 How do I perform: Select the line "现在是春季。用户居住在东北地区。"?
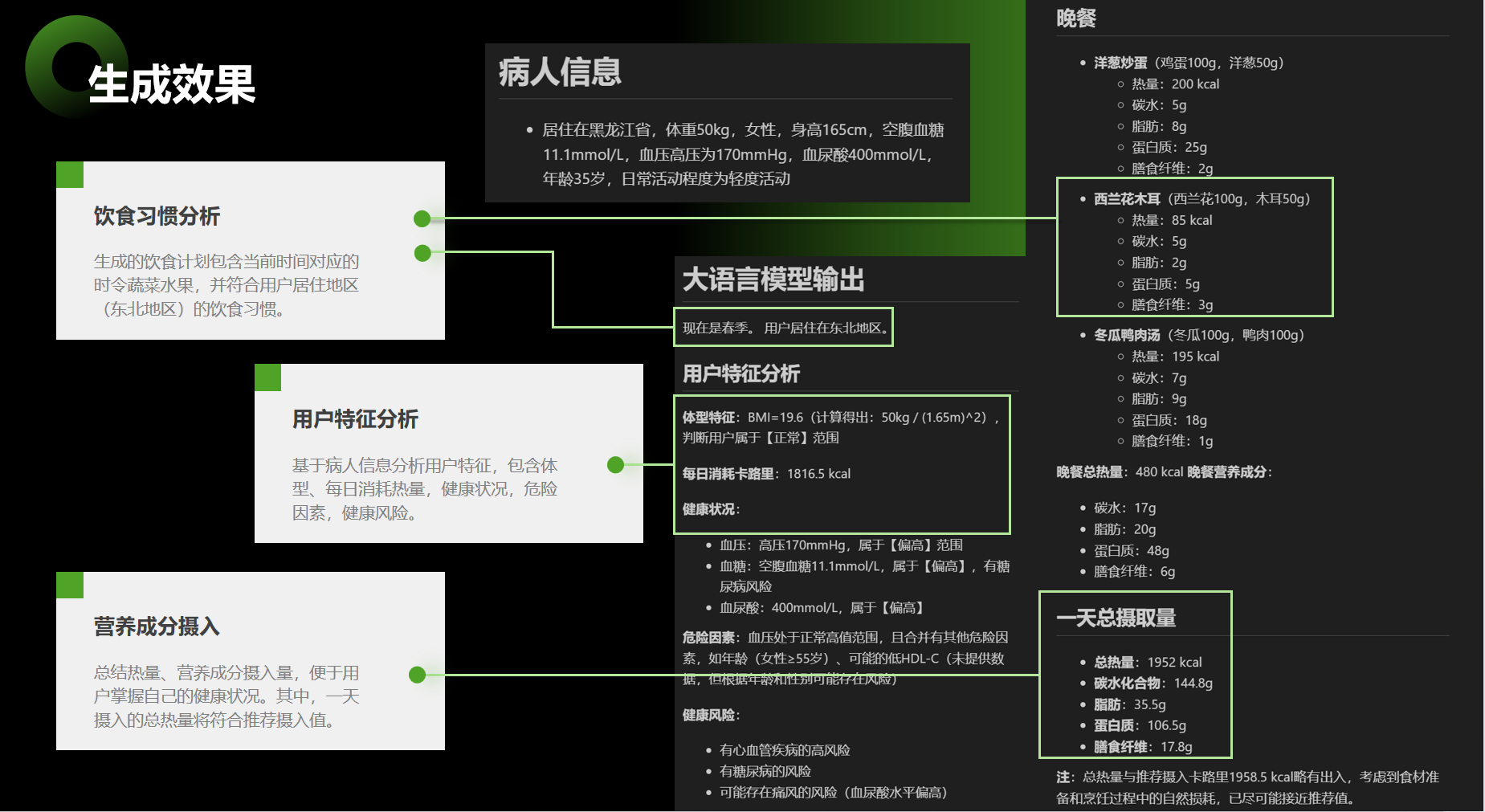point(785,328)
